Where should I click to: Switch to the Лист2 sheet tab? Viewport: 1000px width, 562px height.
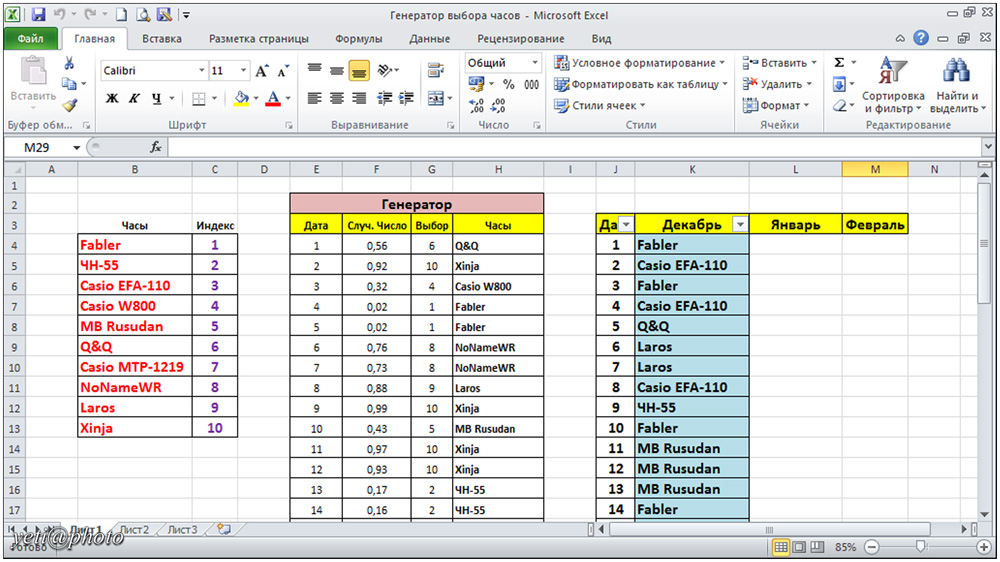click(x=133, y=529)
